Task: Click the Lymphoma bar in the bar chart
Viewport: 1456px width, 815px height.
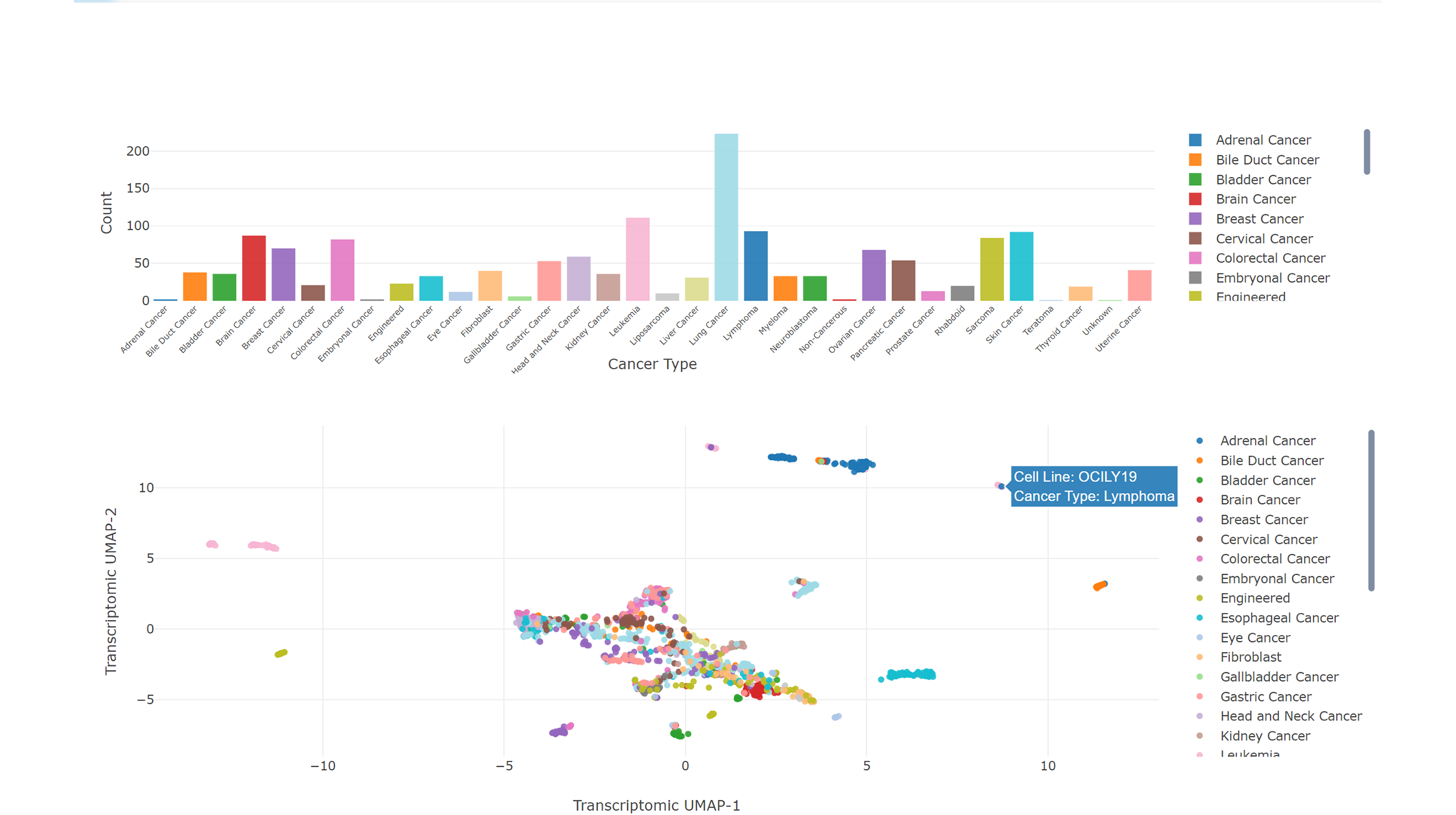Action: pos(755,266)
